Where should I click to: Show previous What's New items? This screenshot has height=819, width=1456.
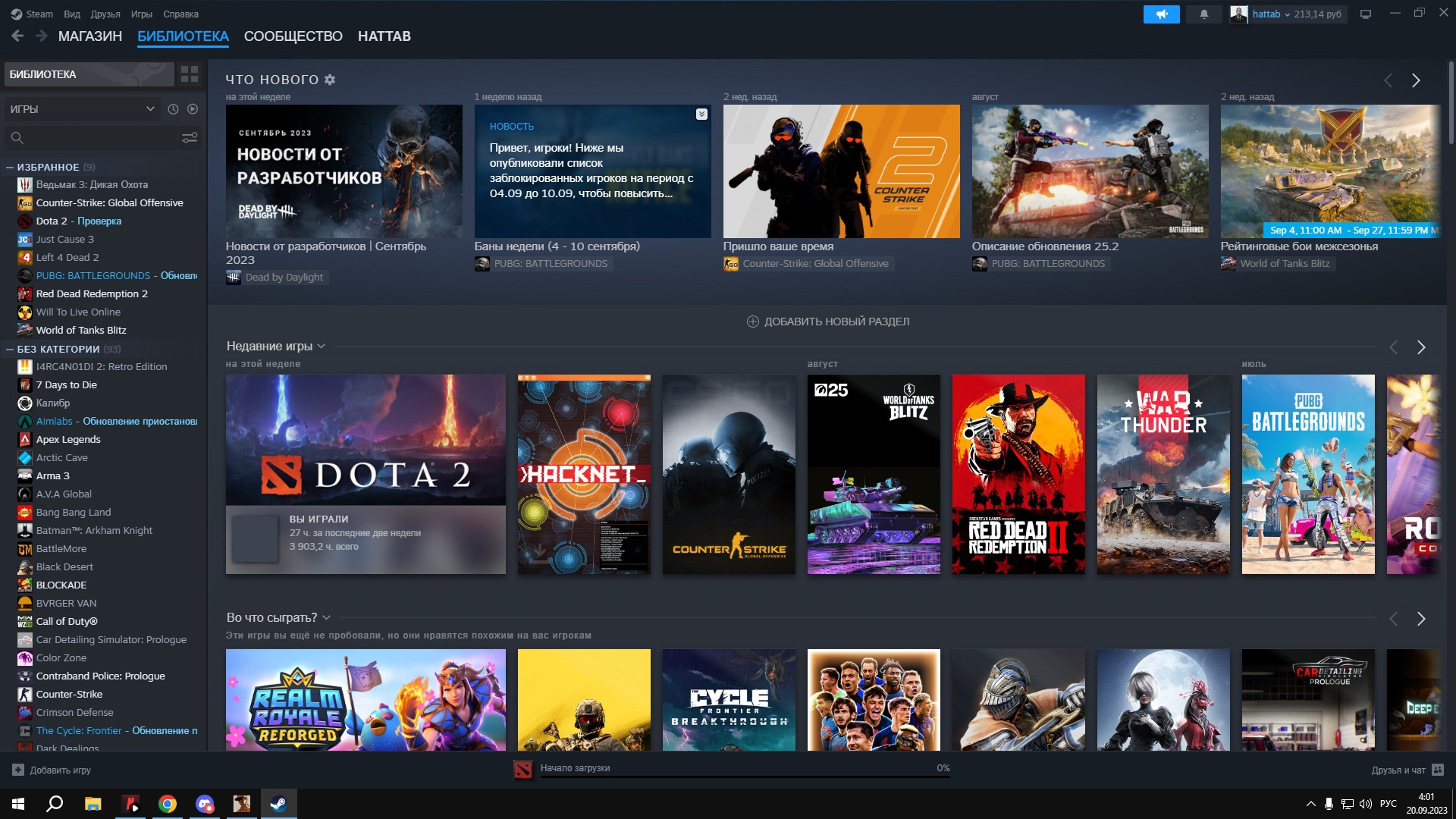[x=1388, y=80]
